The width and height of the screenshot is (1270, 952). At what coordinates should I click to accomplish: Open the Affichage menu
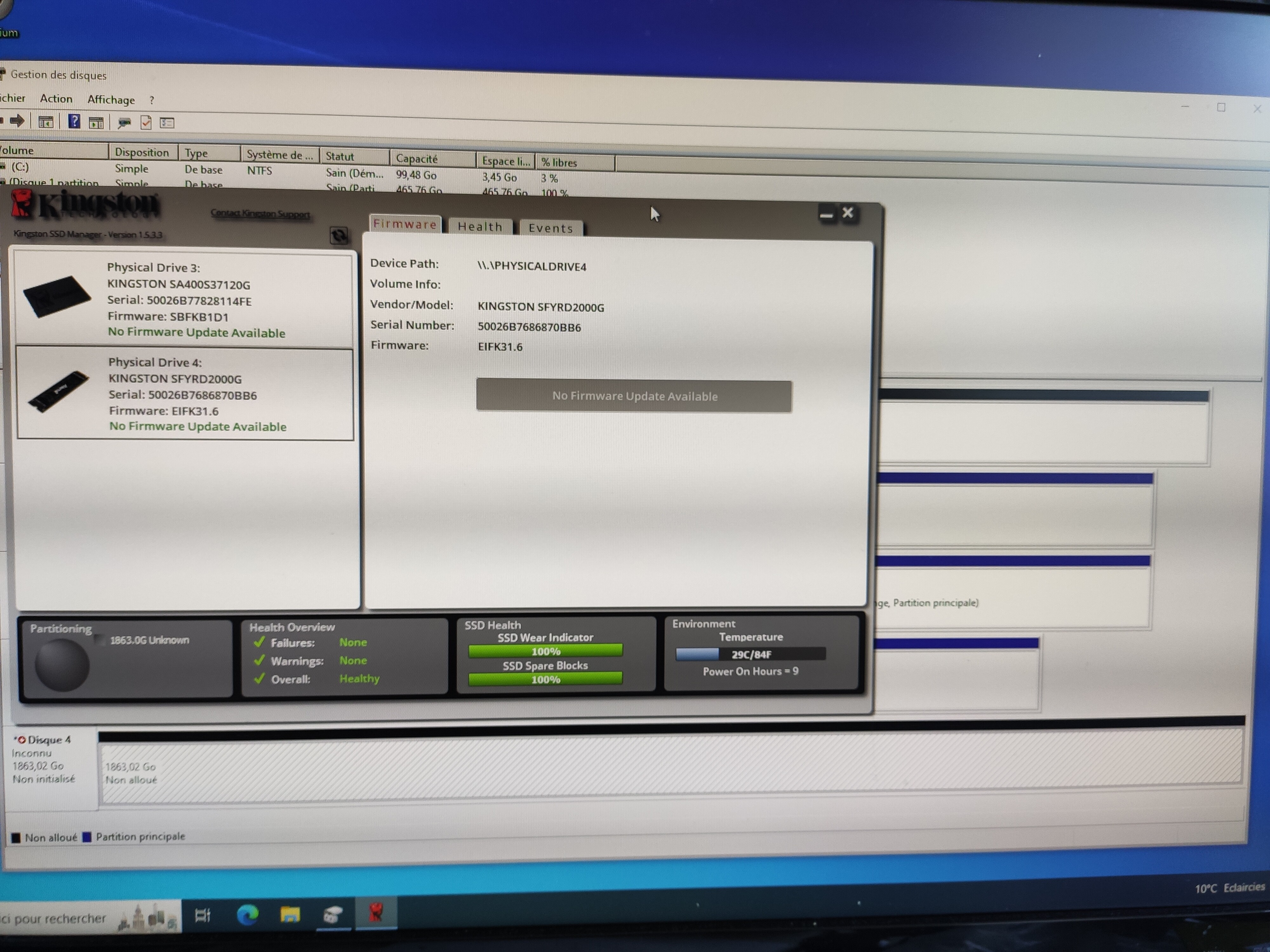(x=111, y=100)
